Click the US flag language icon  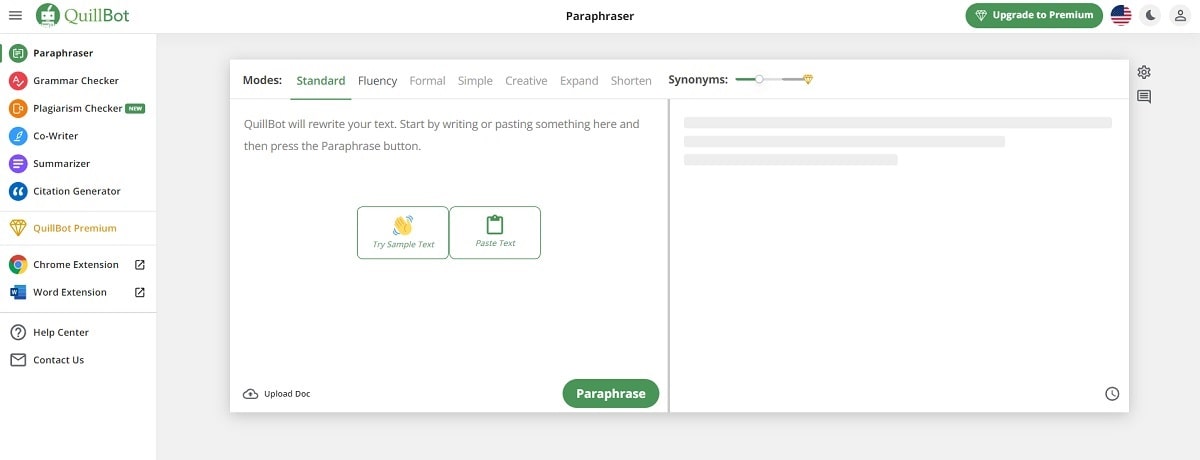[1121, 15]
